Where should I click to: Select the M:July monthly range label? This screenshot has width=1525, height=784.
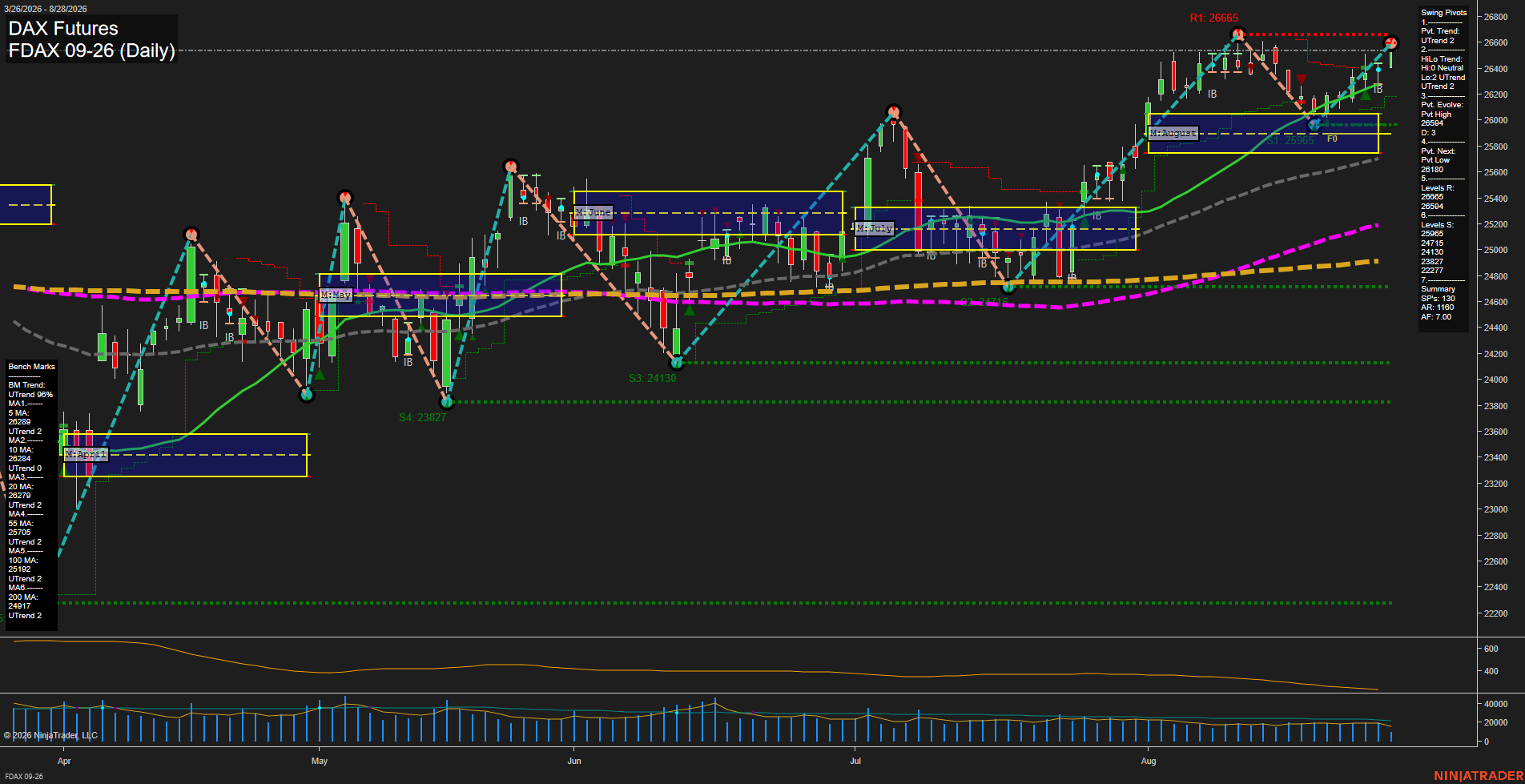874,228
